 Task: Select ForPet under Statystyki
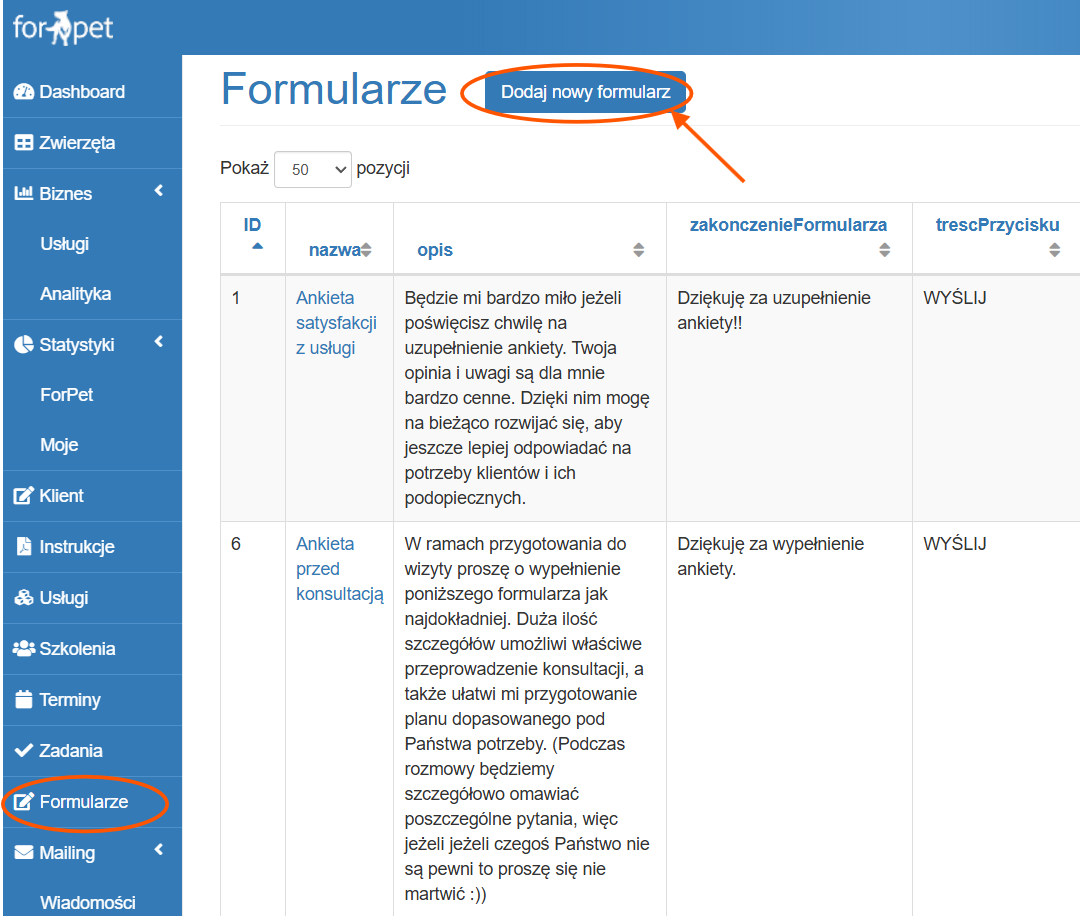(x=66, y=395)
